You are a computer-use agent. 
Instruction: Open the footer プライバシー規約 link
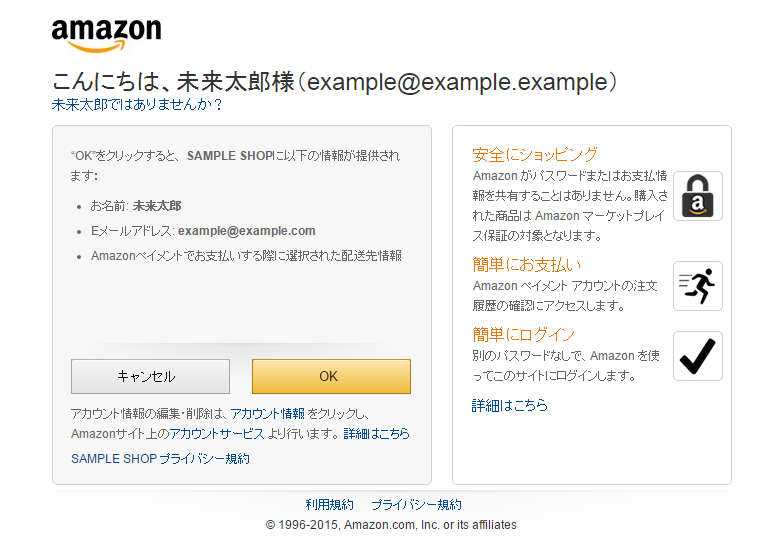click(x=416, y=505)
